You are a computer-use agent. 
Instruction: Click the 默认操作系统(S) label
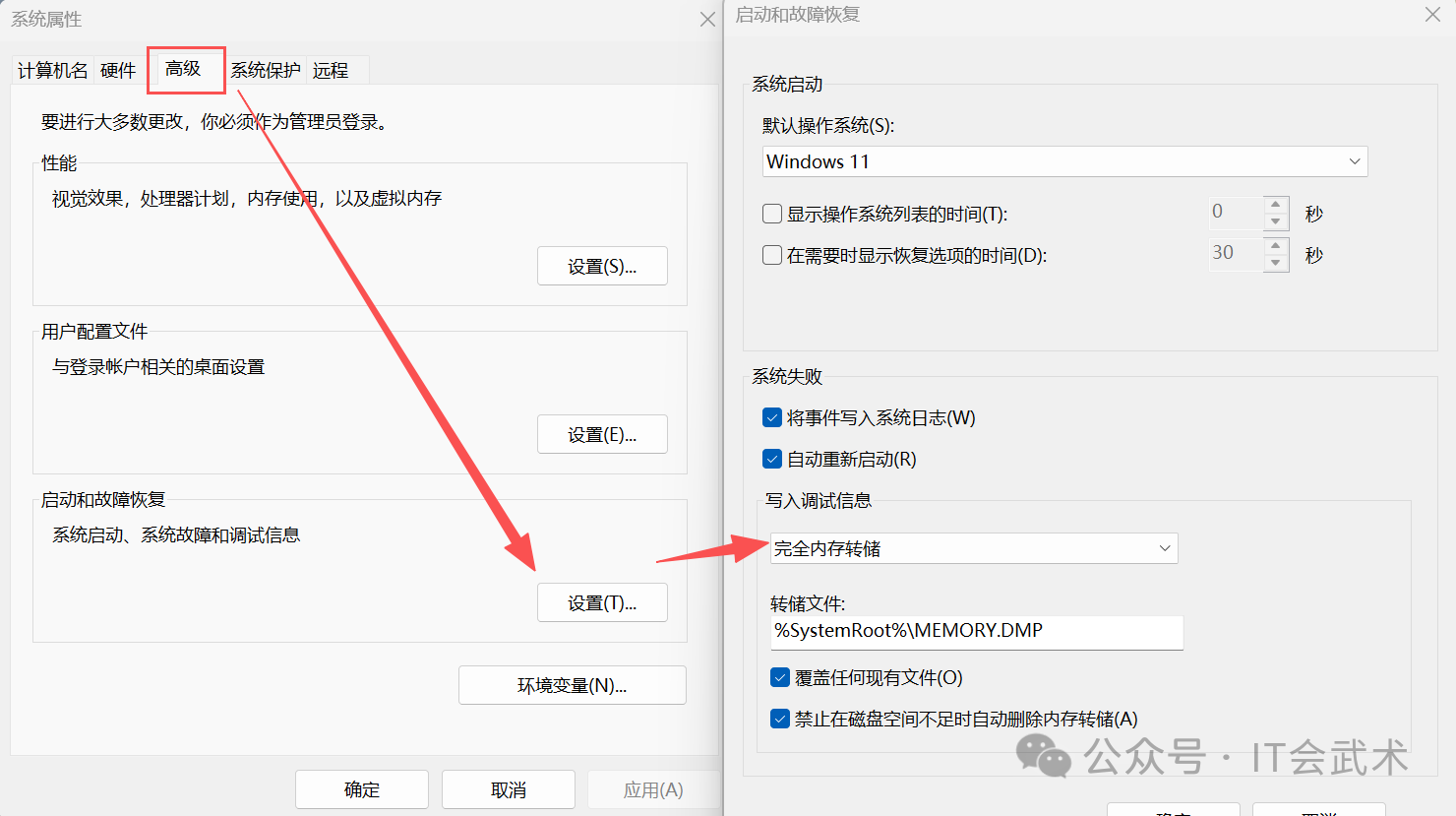(828, 125)
